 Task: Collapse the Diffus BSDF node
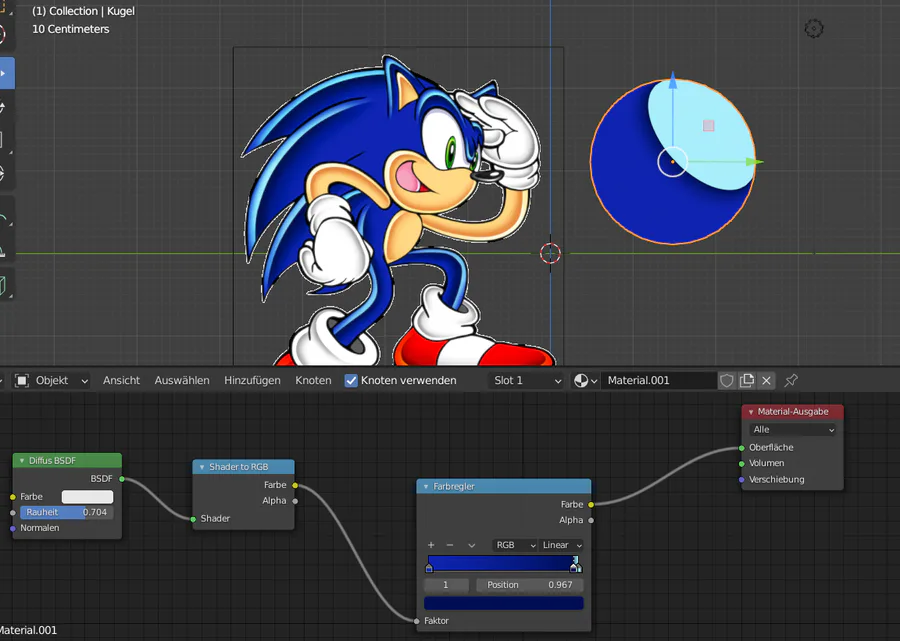tap(22, 461)
